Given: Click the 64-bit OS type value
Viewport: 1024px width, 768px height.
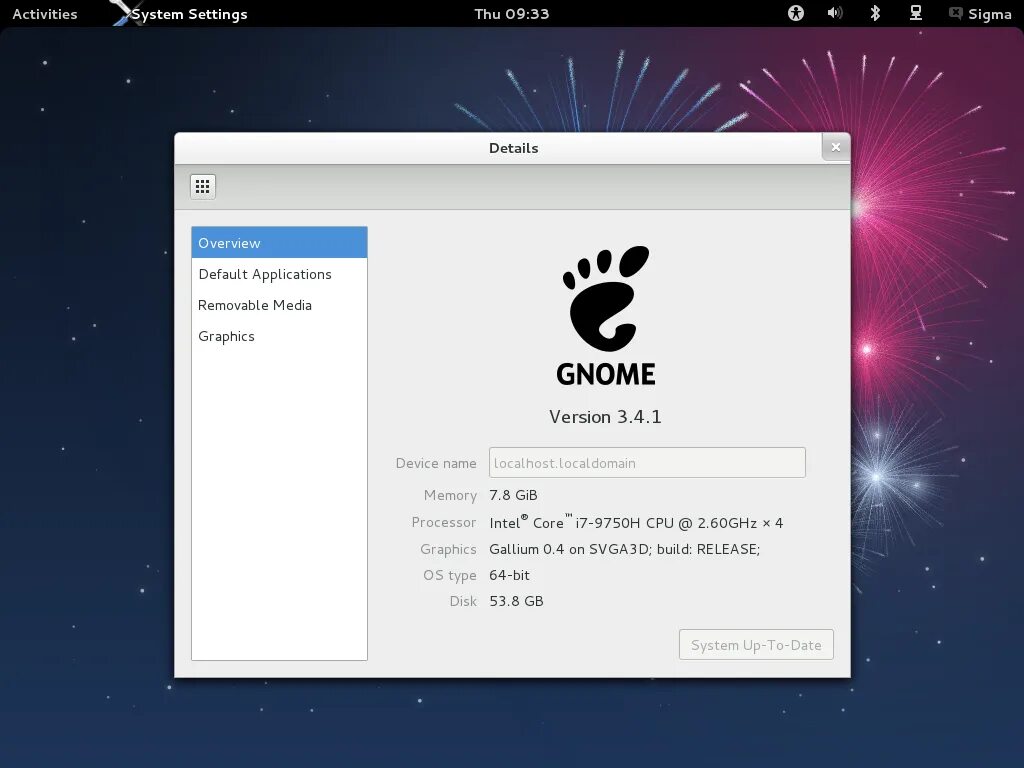Looking at the screenshot, I should pyautogui.click(x=509, y=575).
